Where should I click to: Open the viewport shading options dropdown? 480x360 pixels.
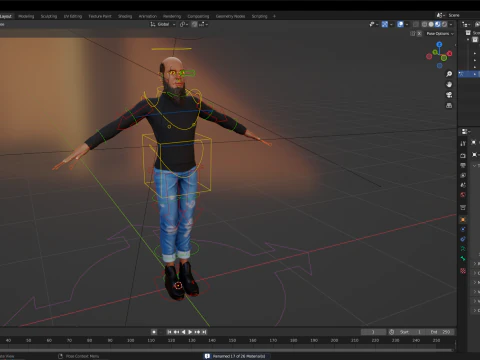pos(451,24)
